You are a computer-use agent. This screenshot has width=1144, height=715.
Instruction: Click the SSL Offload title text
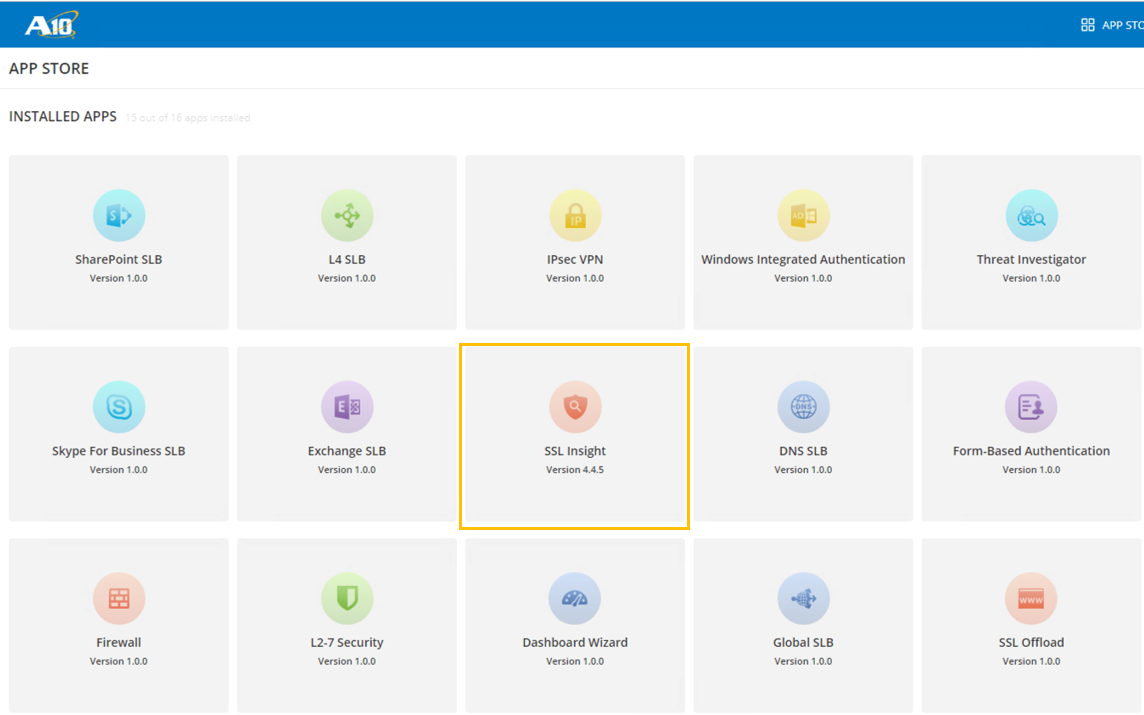1032,642
